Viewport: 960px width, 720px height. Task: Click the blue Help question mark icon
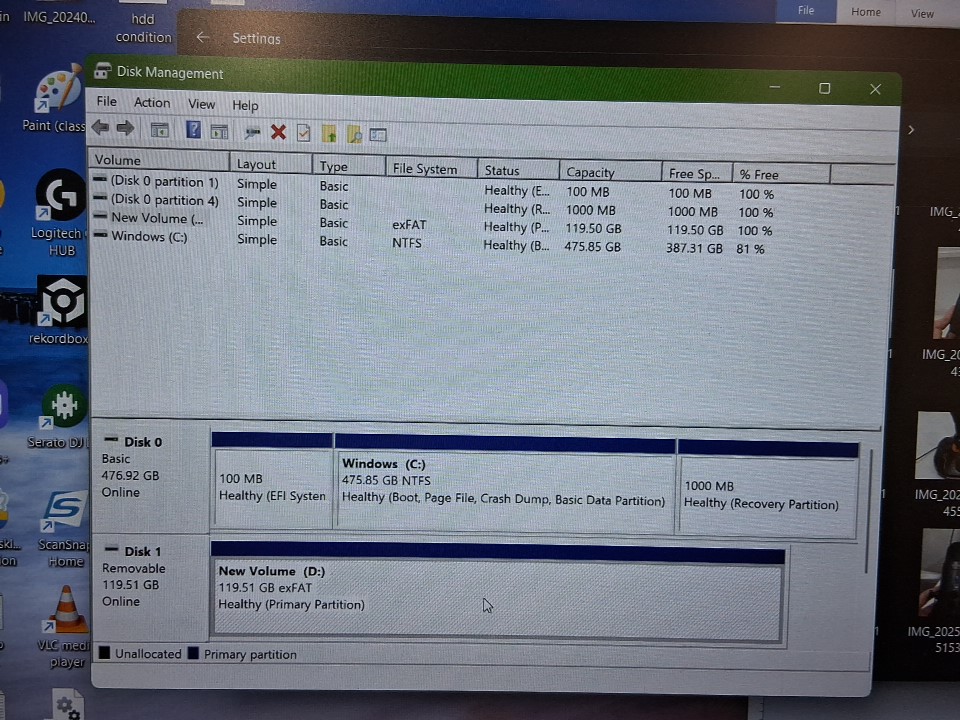pyautogui.click(x=193, y=130)
